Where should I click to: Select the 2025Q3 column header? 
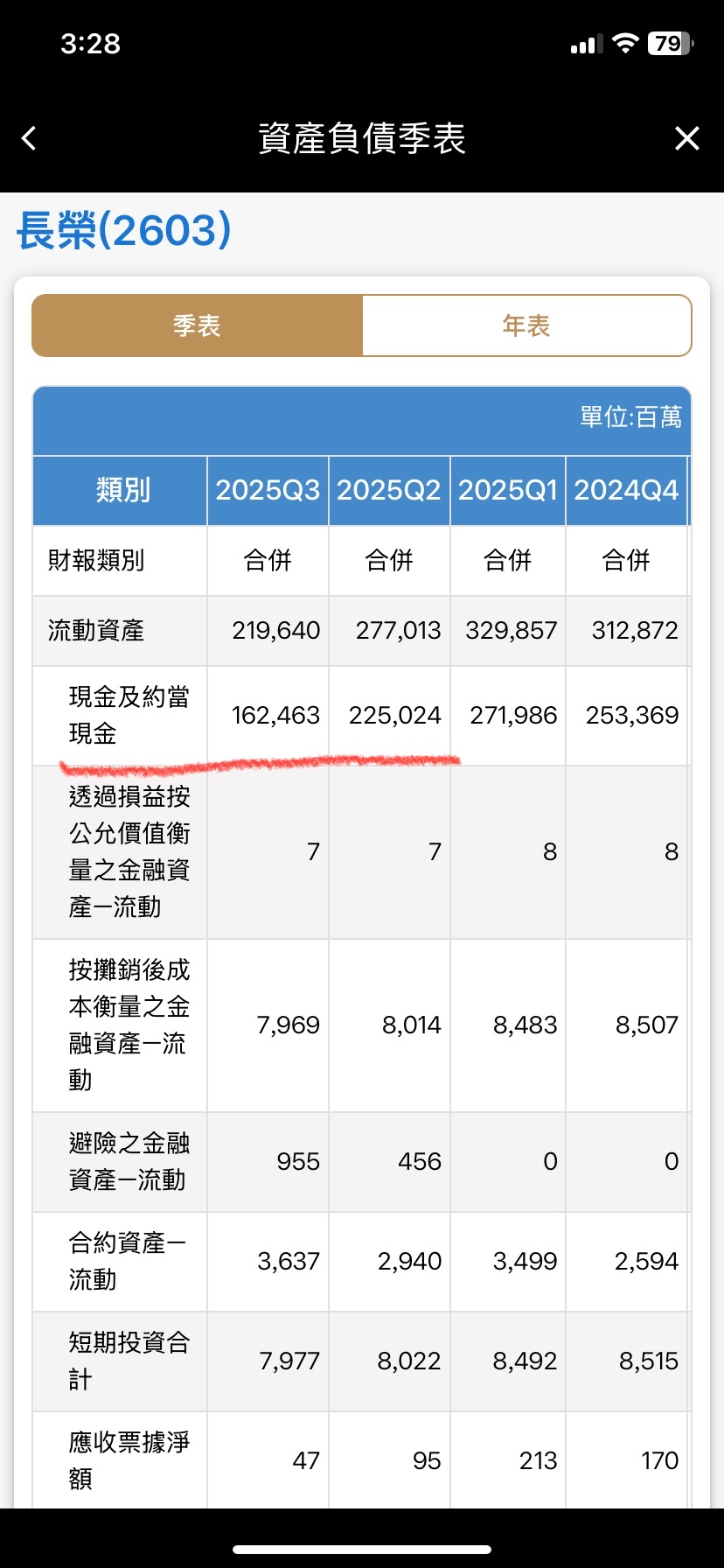click(x=268, y=490)
